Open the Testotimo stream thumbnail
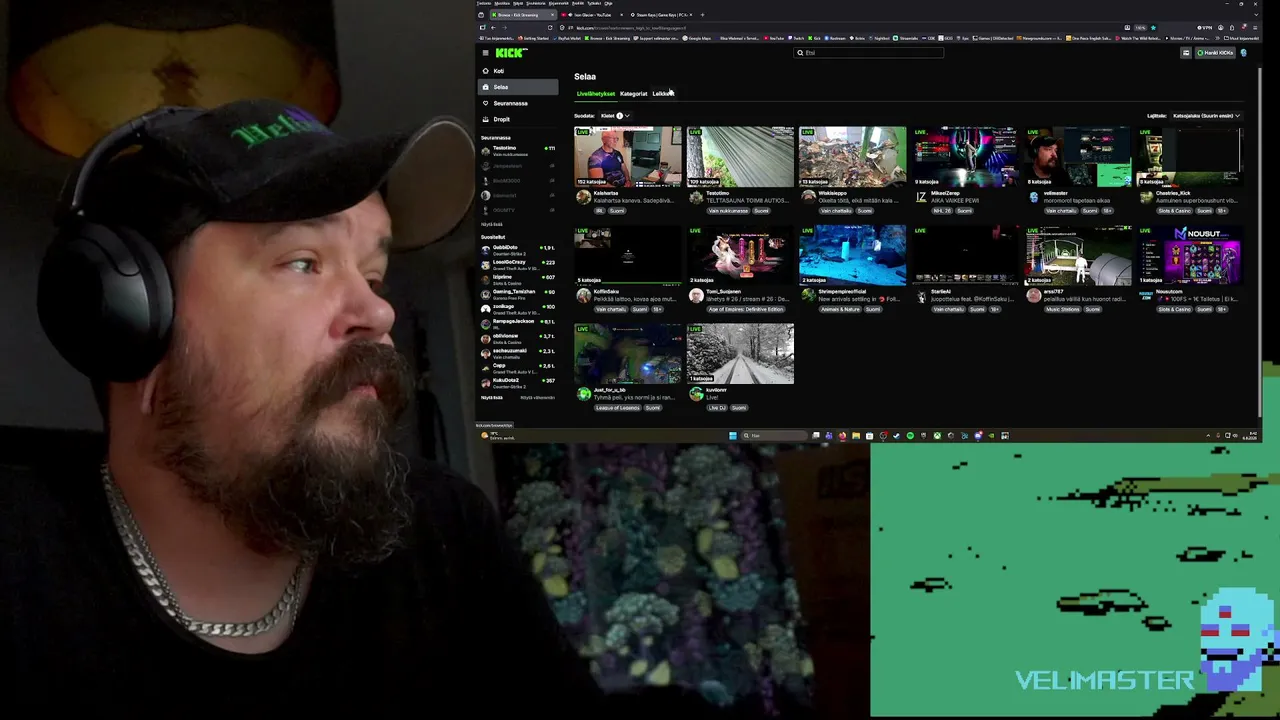Image resolution: width=1280 pixels, height=720 pixels. point(740,157)
